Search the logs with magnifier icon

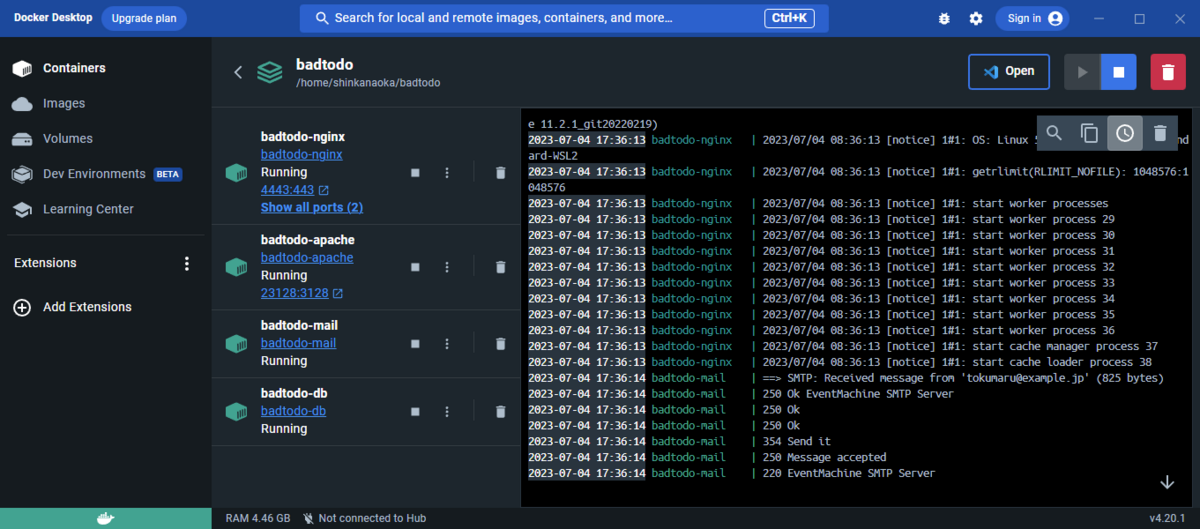point(1054,133)
